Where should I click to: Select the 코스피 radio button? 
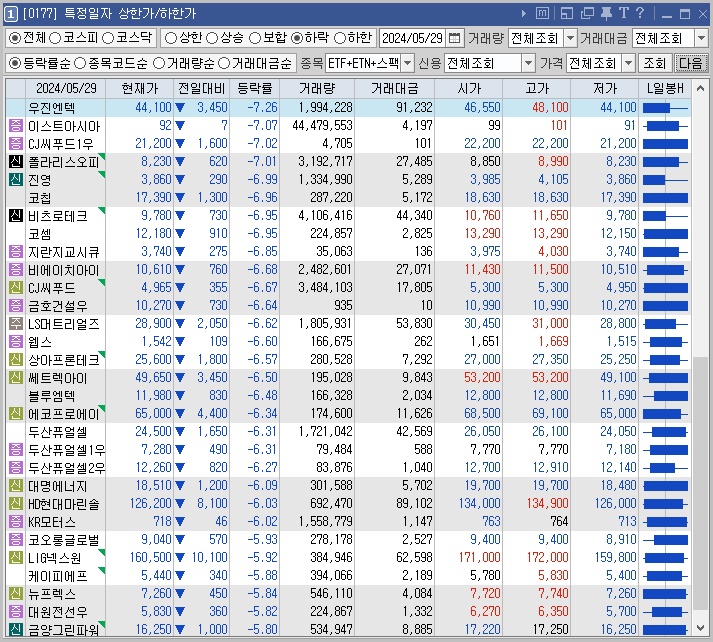(x=55, y=38)
